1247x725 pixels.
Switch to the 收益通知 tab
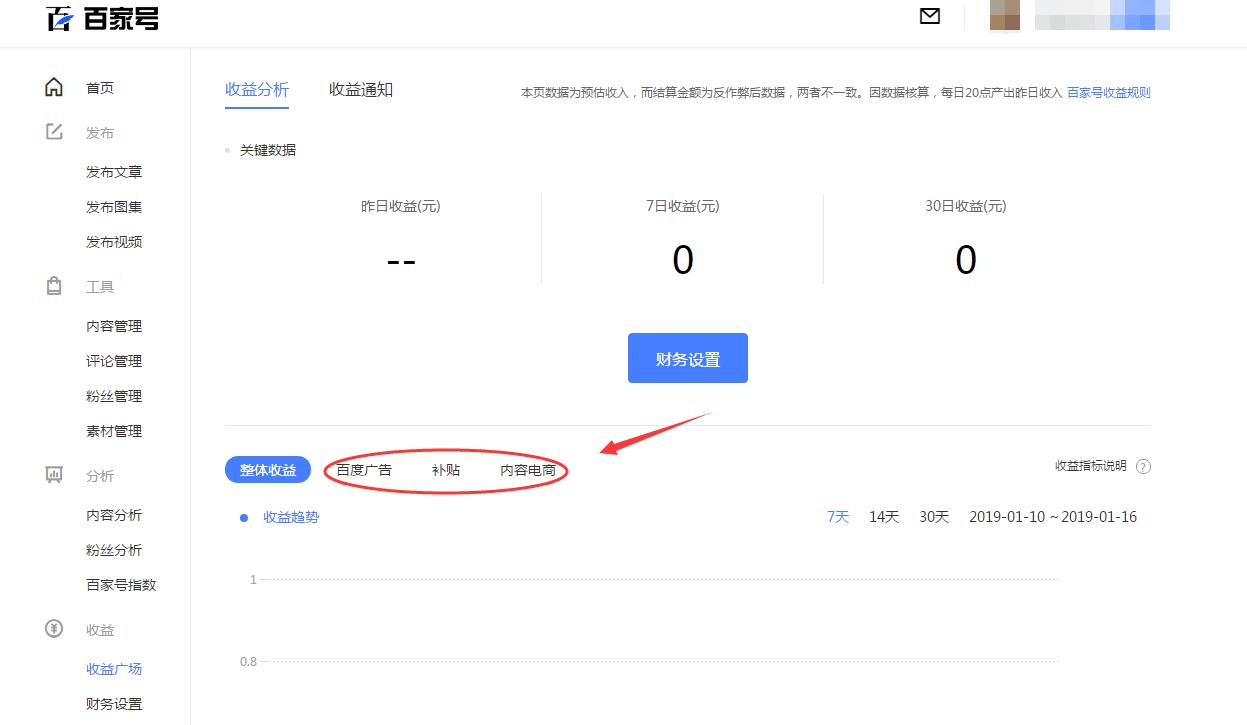click(x=361, y=89)
